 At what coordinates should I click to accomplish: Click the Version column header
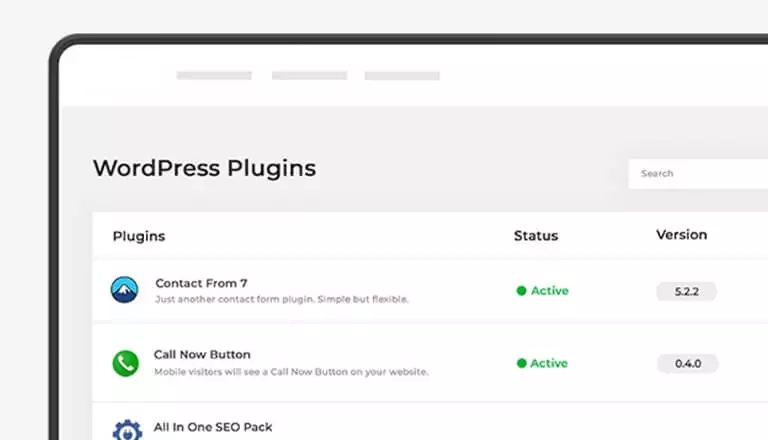681,235
